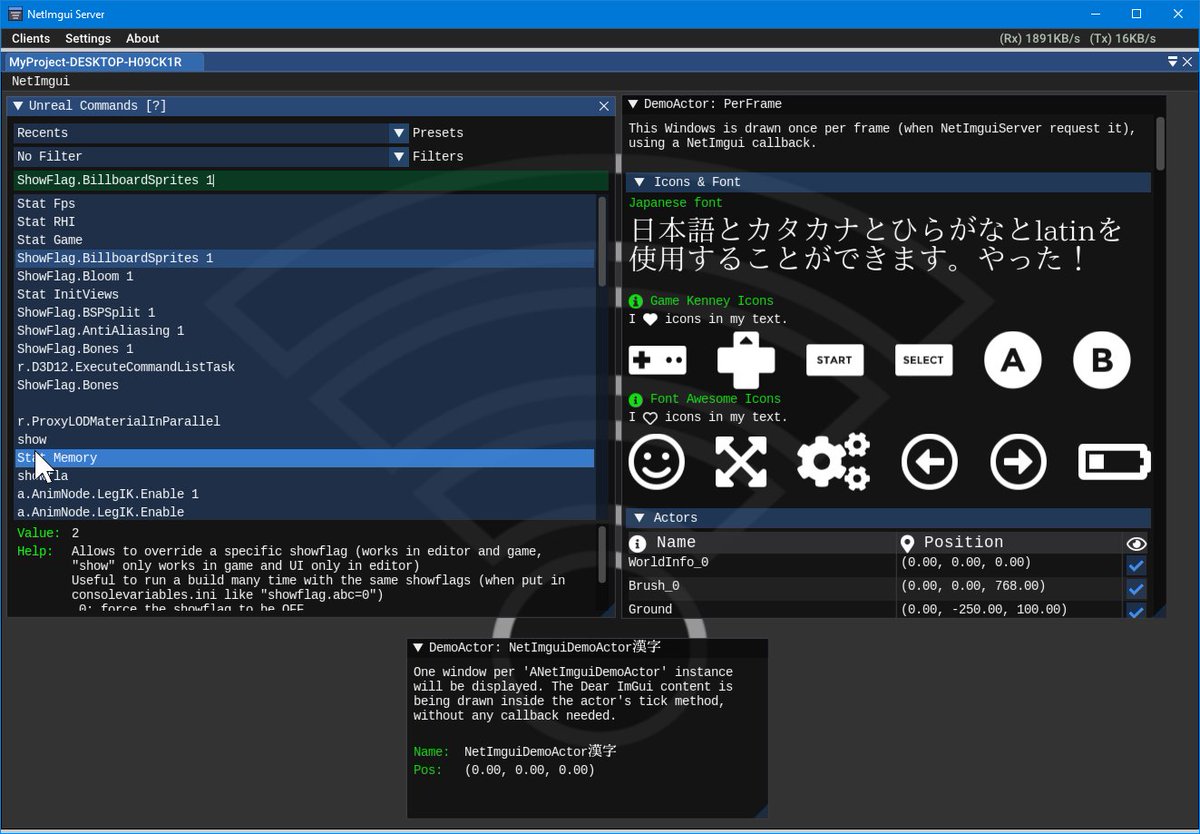Close the Unreal Commands window

pyautogui.click(x=604, y=106)
